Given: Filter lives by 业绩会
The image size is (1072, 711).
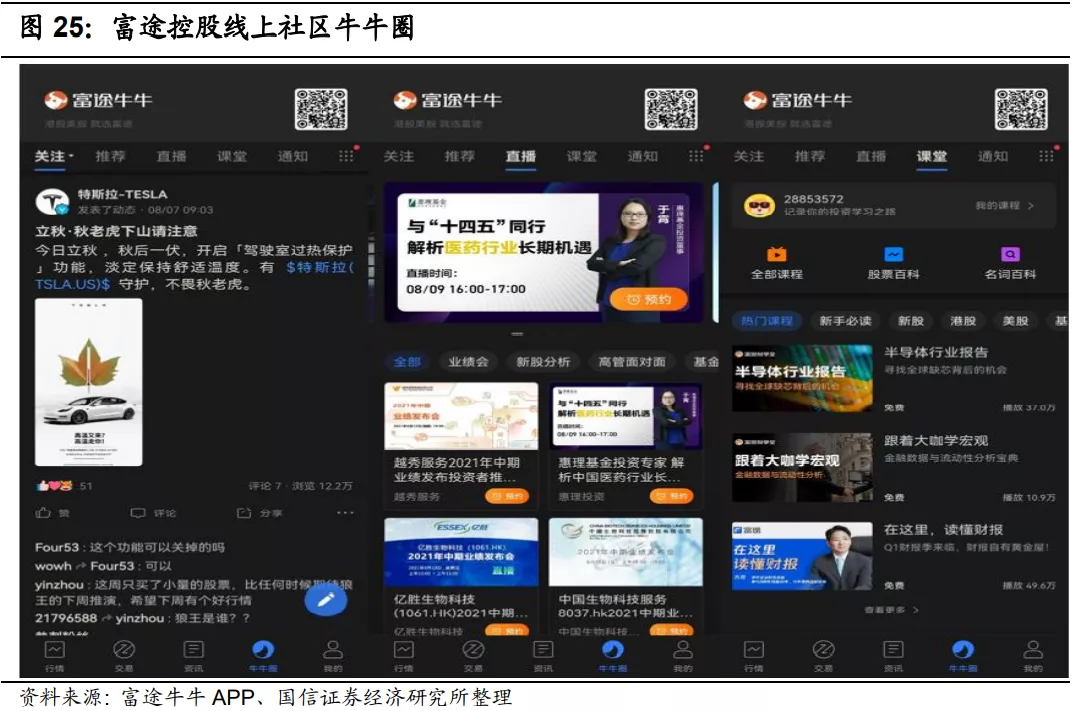Looking at the screenshot, I should pos(468,362).
